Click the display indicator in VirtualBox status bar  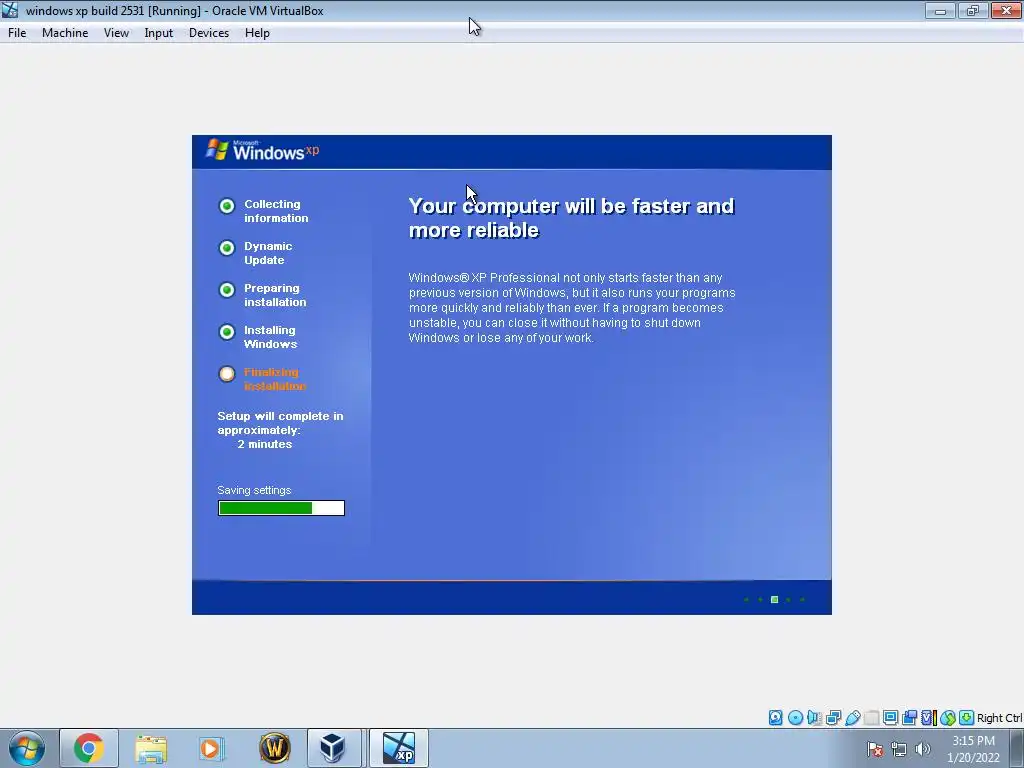tap(890, 718)
